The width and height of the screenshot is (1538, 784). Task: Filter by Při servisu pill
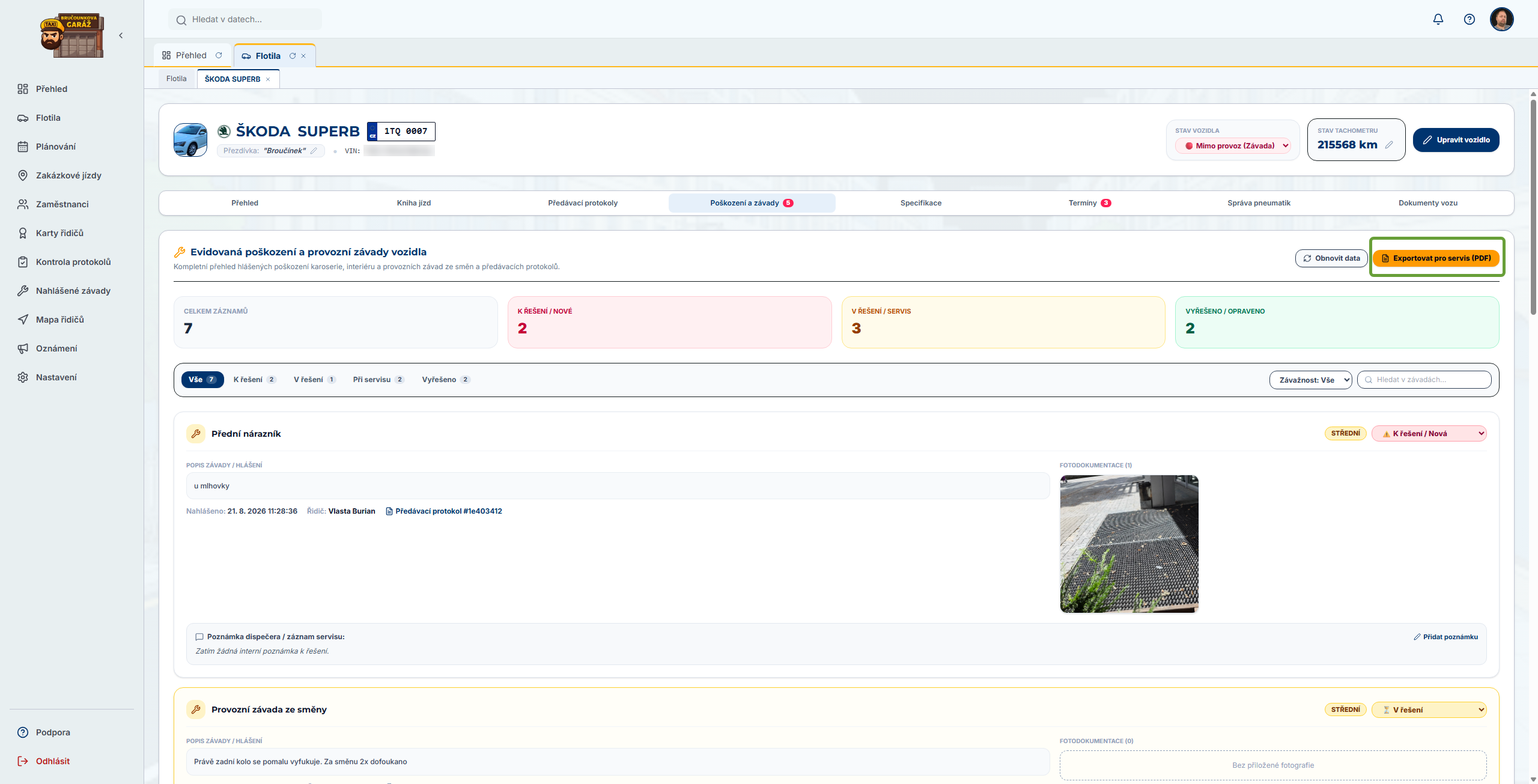[378, 380]
